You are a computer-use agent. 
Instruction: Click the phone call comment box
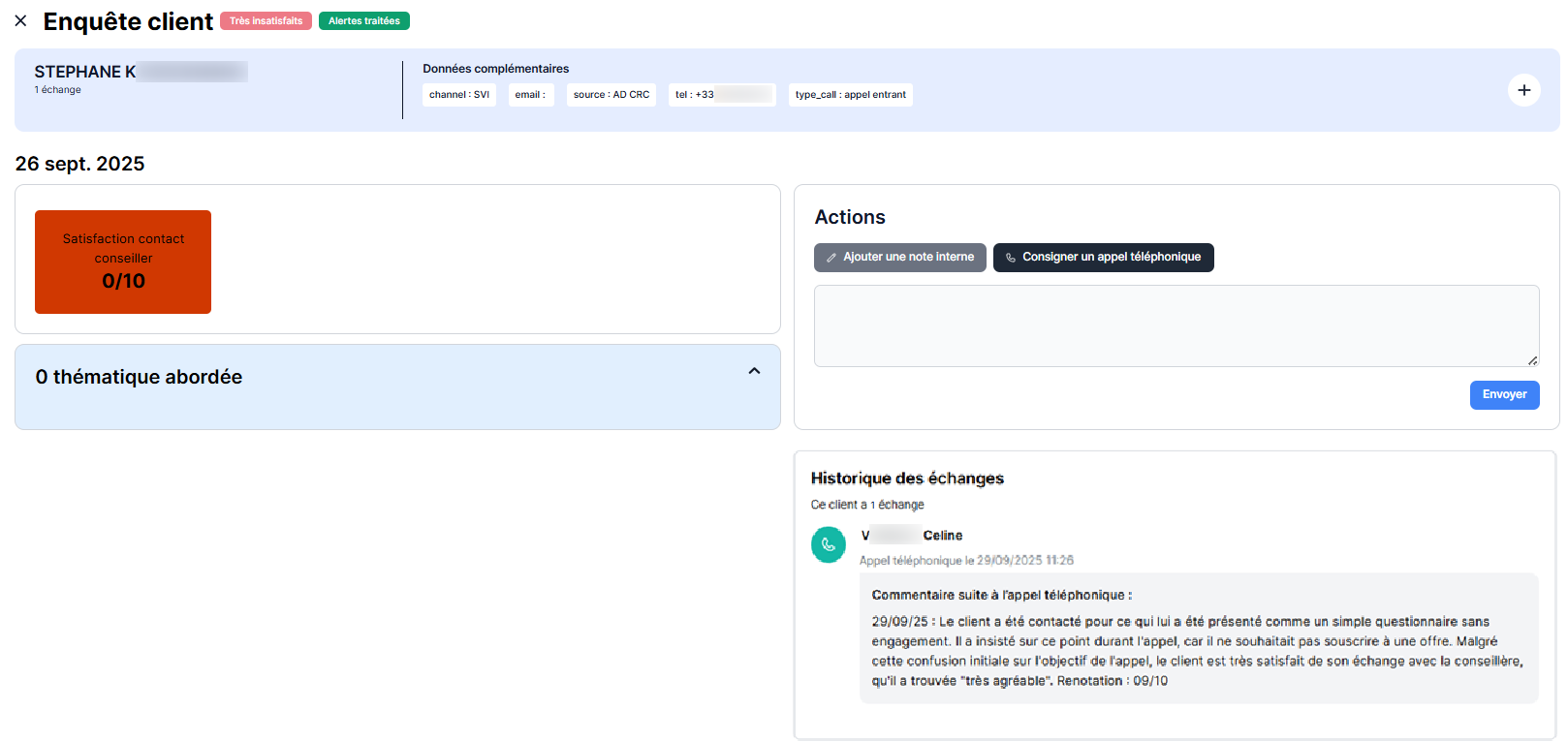click(1198, 638)
